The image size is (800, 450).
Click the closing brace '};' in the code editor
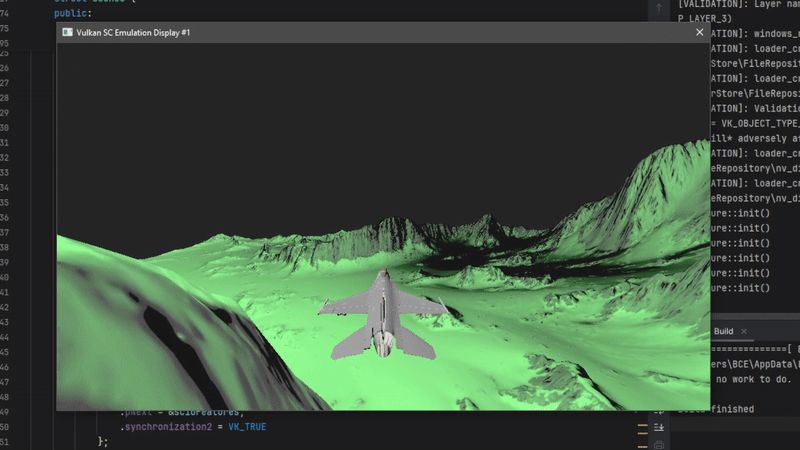103,441
